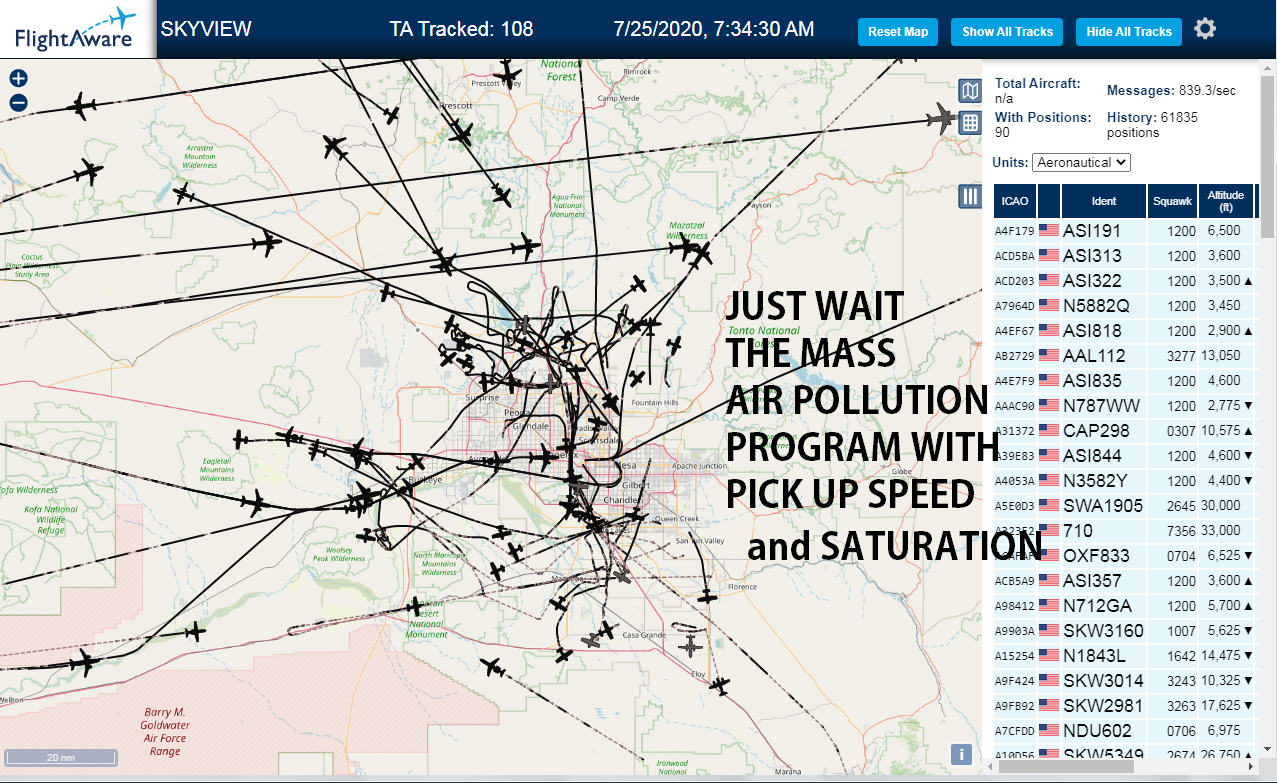Select flight CAP298 in the table
Image resolution: width=1277 pixels, height=783 pixels.
coord(1096,431)
